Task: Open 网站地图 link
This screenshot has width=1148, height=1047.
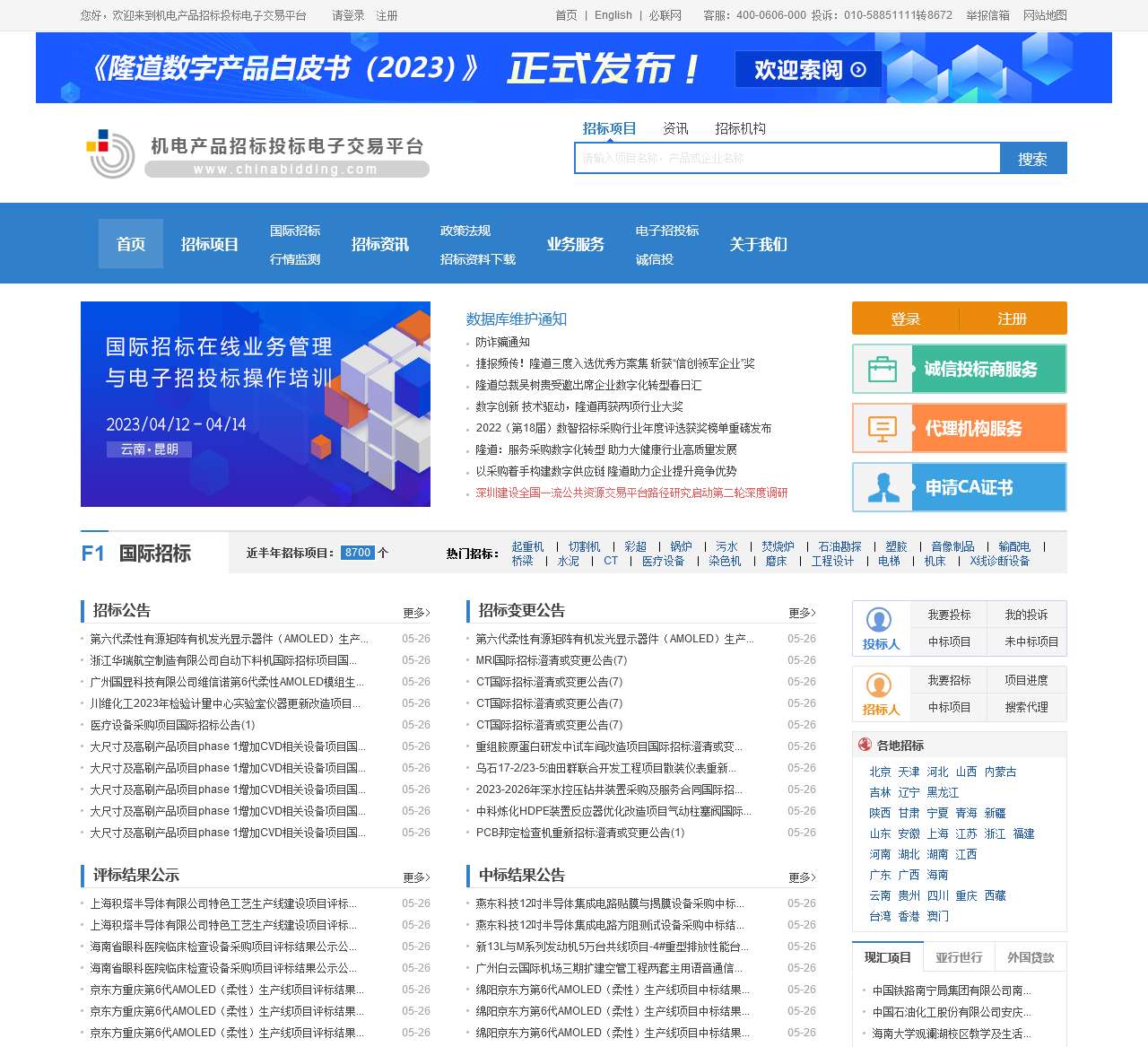Action: [1045, 15]
